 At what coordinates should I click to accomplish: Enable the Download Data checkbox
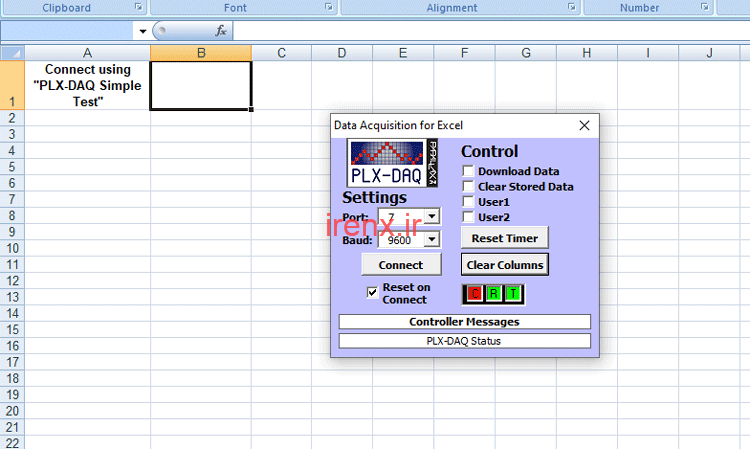pyautogui.click(x=468, y=172)
